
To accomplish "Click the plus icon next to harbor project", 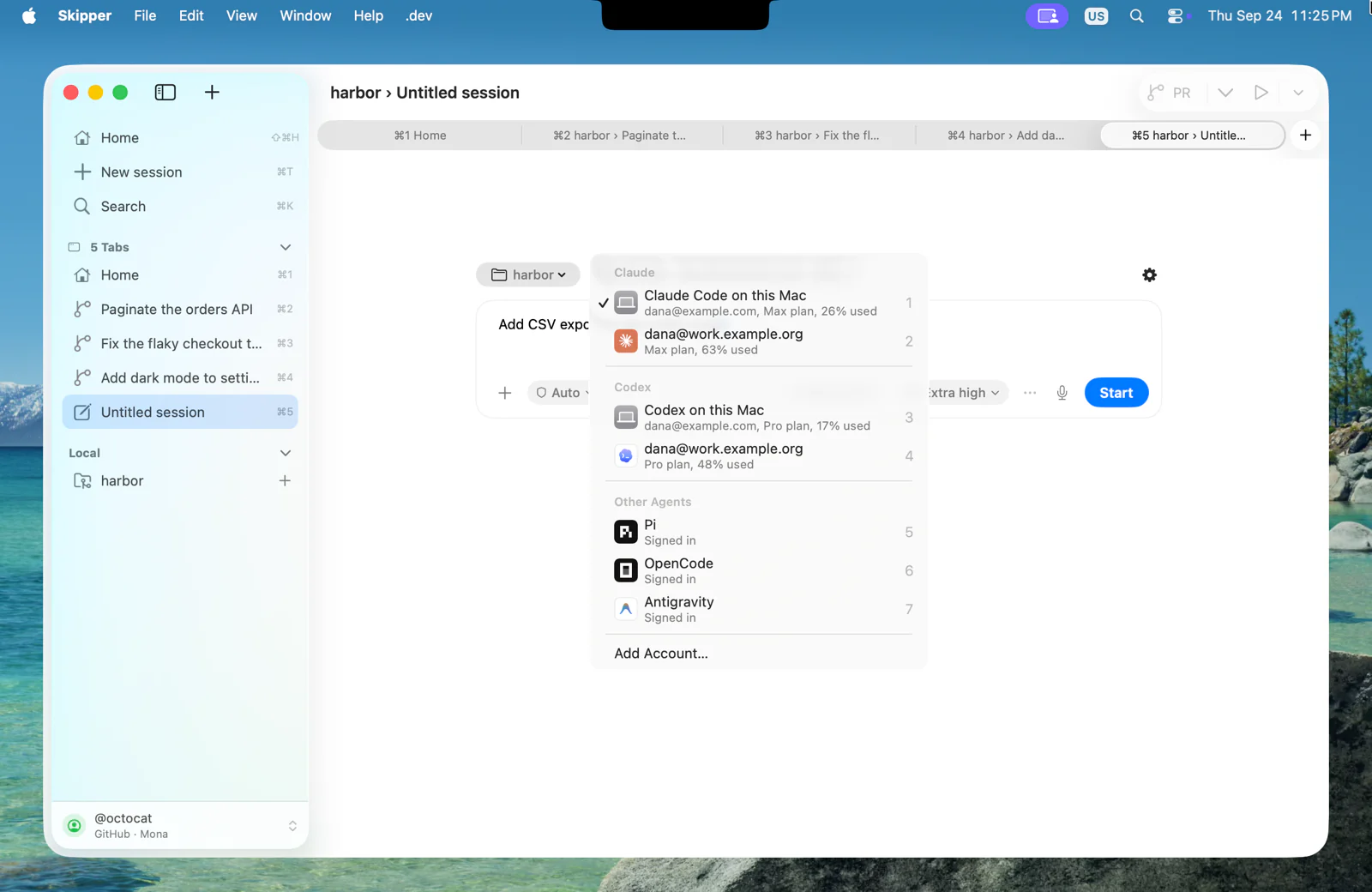I will [285, 481].
